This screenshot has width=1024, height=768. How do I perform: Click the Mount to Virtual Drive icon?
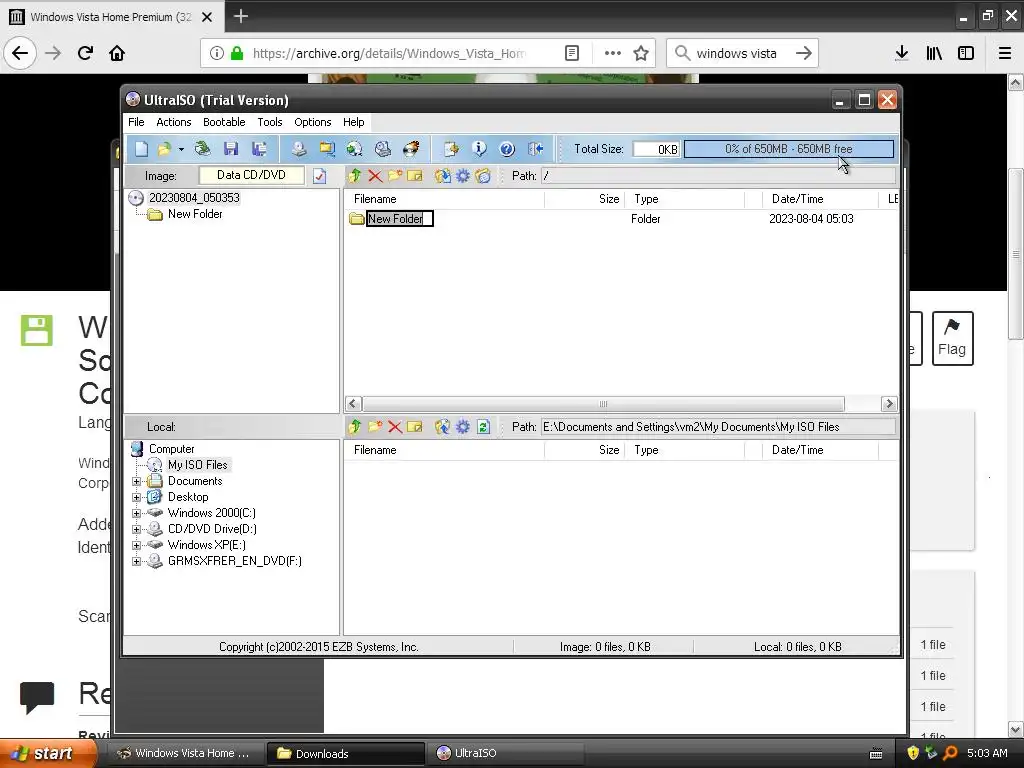(383, 149)
